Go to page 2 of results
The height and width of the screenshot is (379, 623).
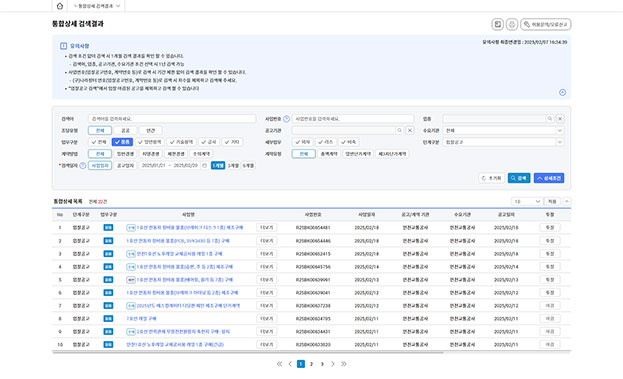tap(312, 364)
